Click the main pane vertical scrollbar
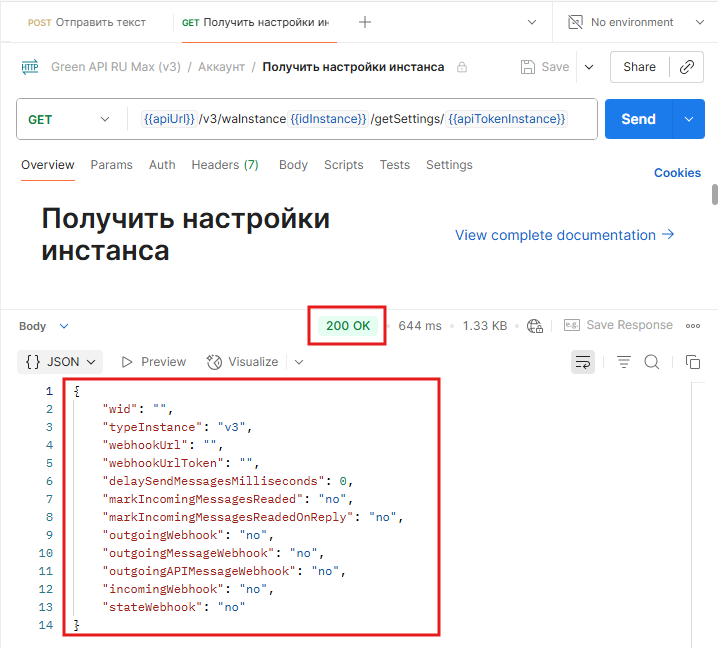This screenshot has width=718, height=648. [x=714, y=194]
